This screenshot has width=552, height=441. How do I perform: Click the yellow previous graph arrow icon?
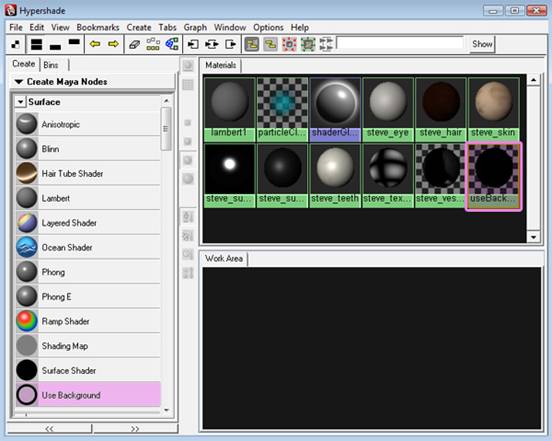coord(95,44)
